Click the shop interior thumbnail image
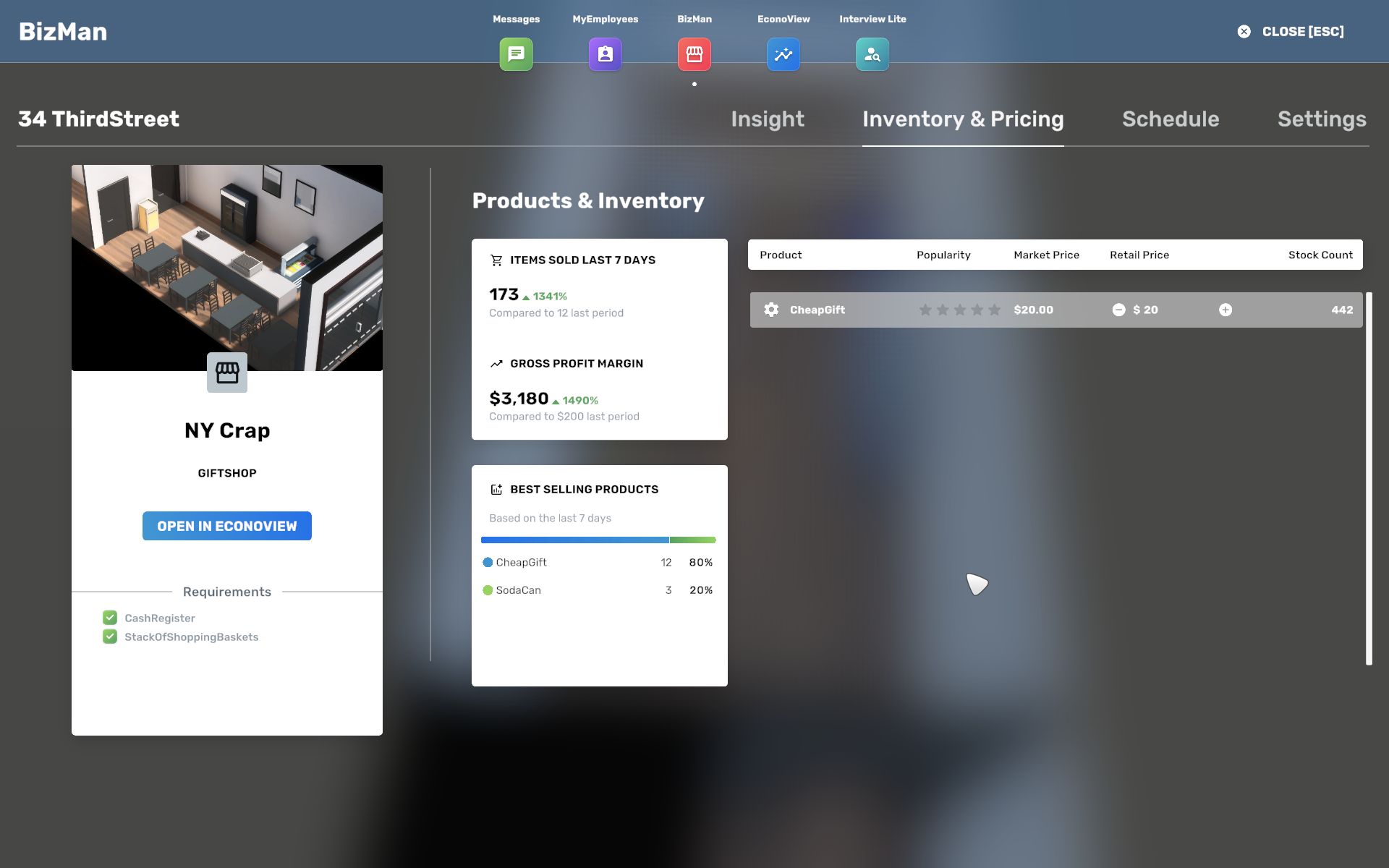Image resolution: width=1389 pixels, height=868 pixels. tap(227, 268)
